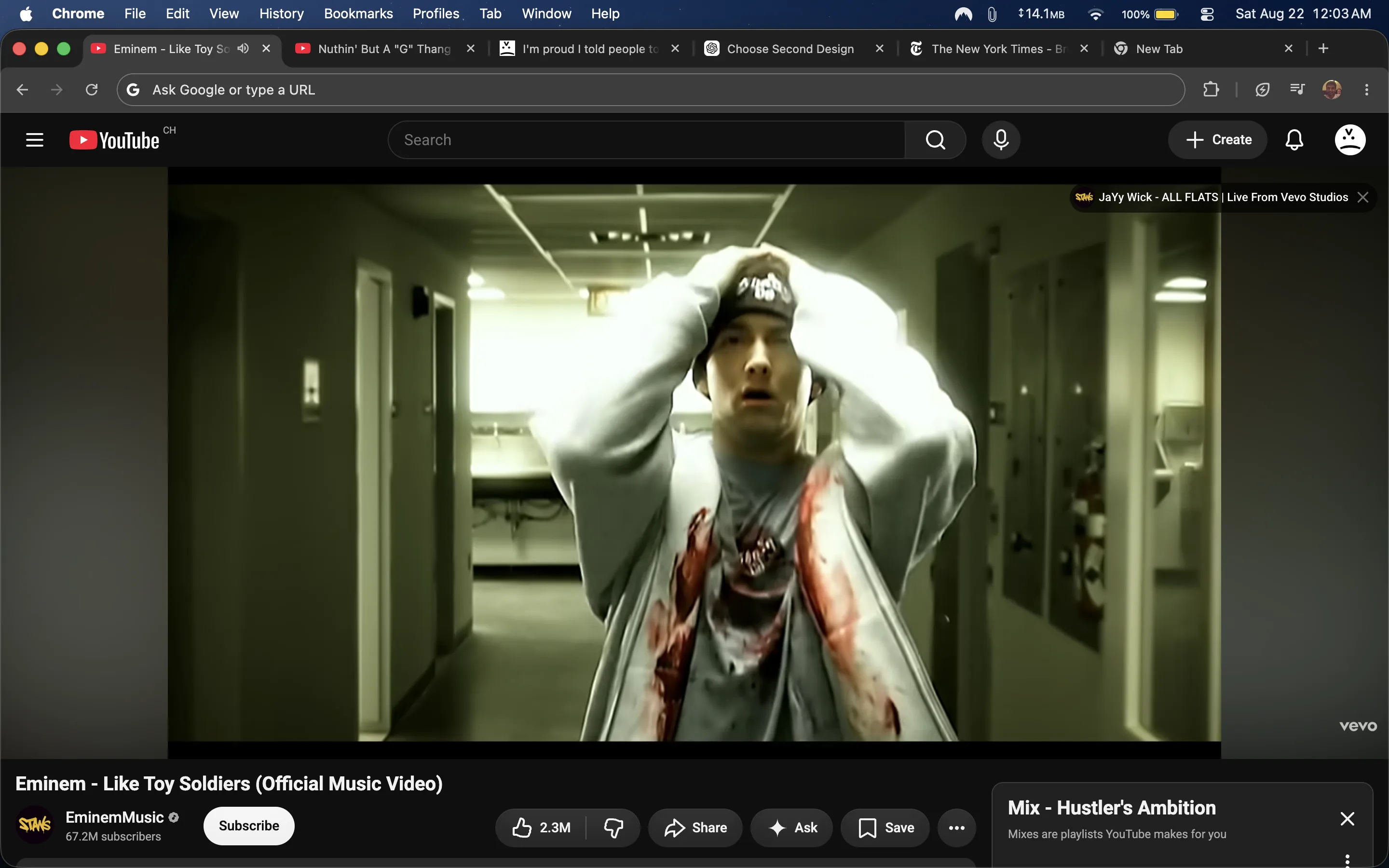Viewport: 1389px width, 868px height.
Task: Open the EminemMusic channel name link
Action: [115, 817]
